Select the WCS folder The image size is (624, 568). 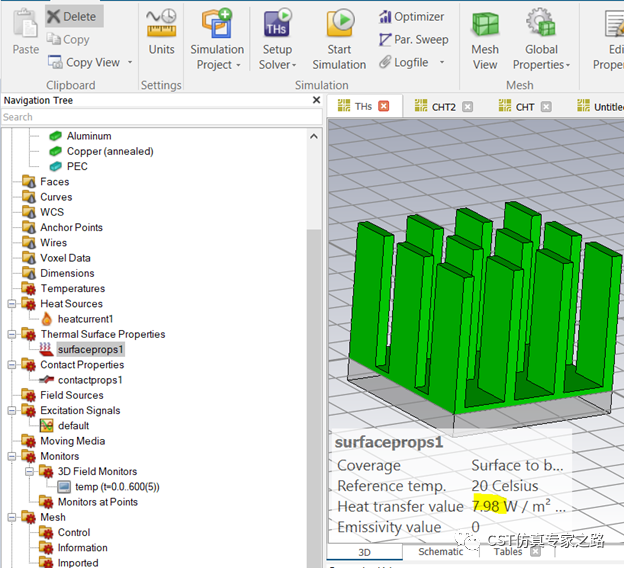43,212
